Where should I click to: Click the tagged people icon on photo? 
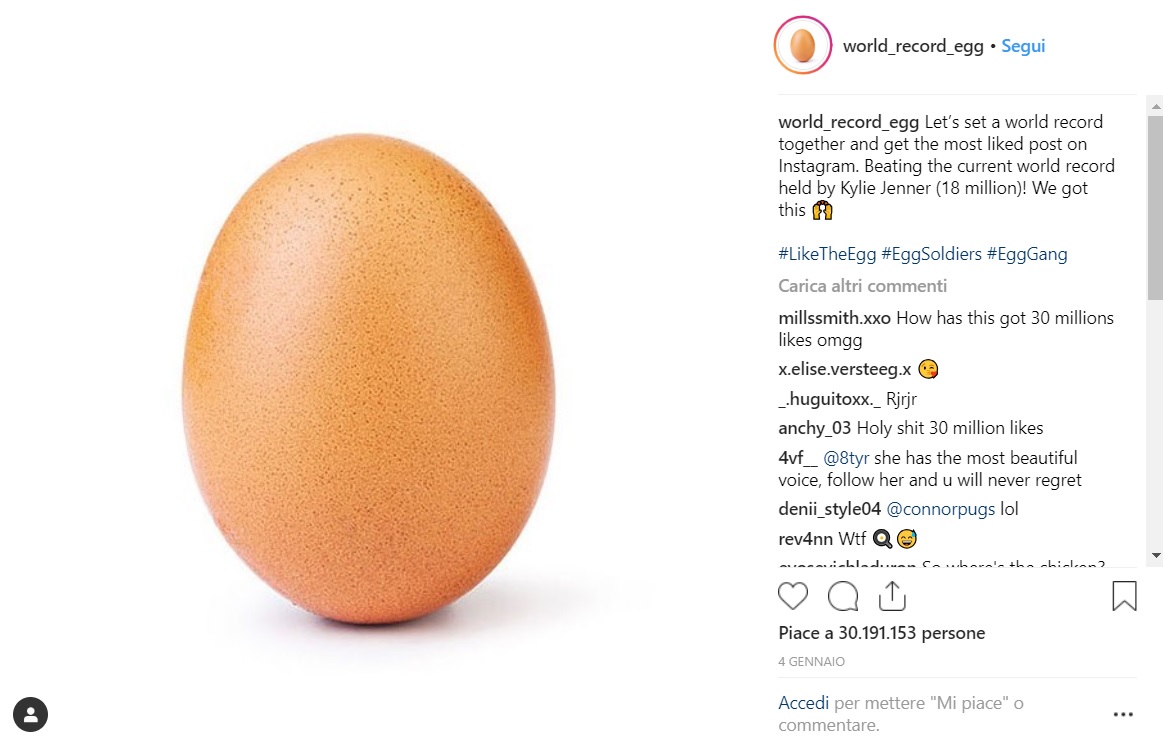click(x=30, y=715)
